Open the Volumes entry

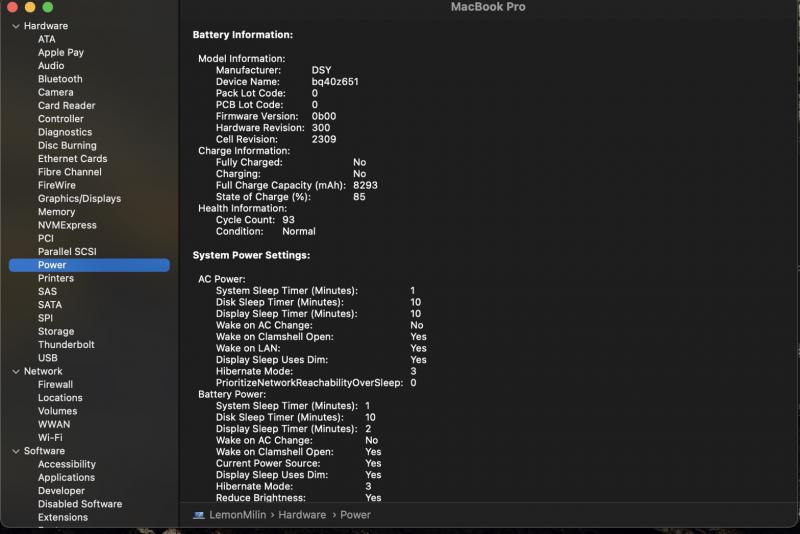pyautogui.click(x=58, y=411)
